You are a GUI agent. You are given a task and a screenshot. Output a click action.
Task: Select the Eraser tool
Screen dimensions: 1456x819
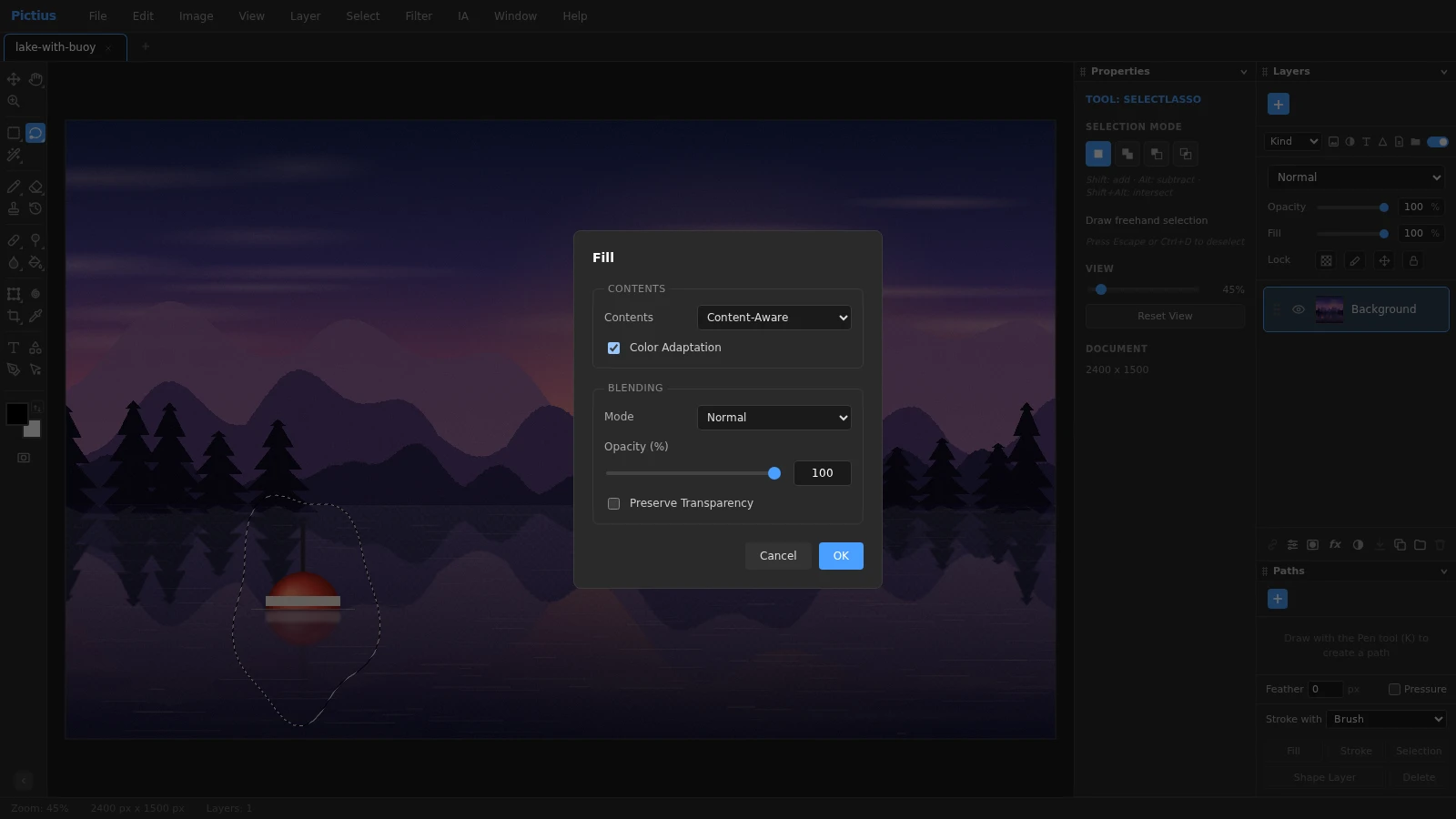(x=35, y=187)
